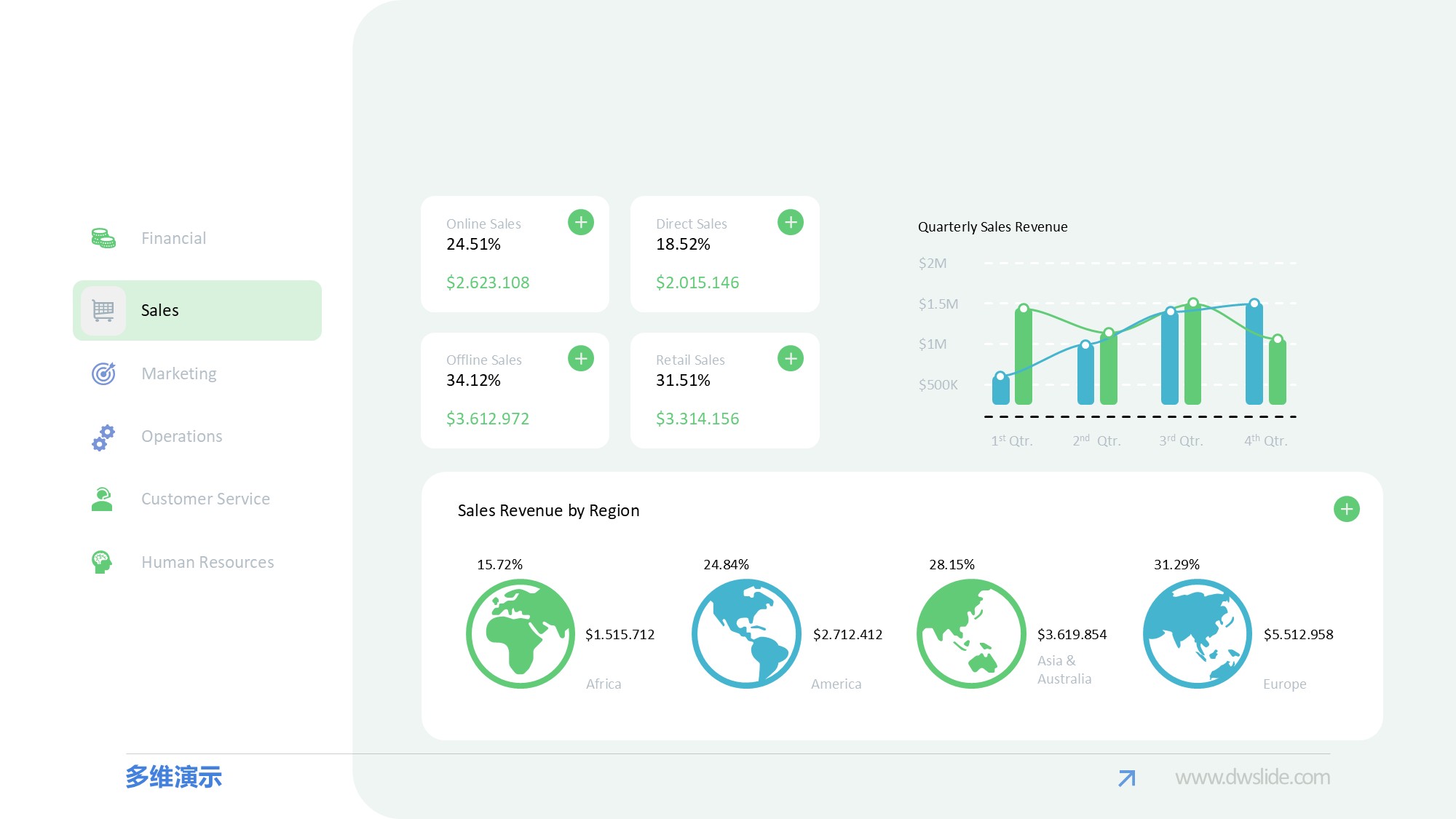Screen dimensions: 1456x819
Task: Expand the Retail Sales card
Action: click(x=791, y=358)
